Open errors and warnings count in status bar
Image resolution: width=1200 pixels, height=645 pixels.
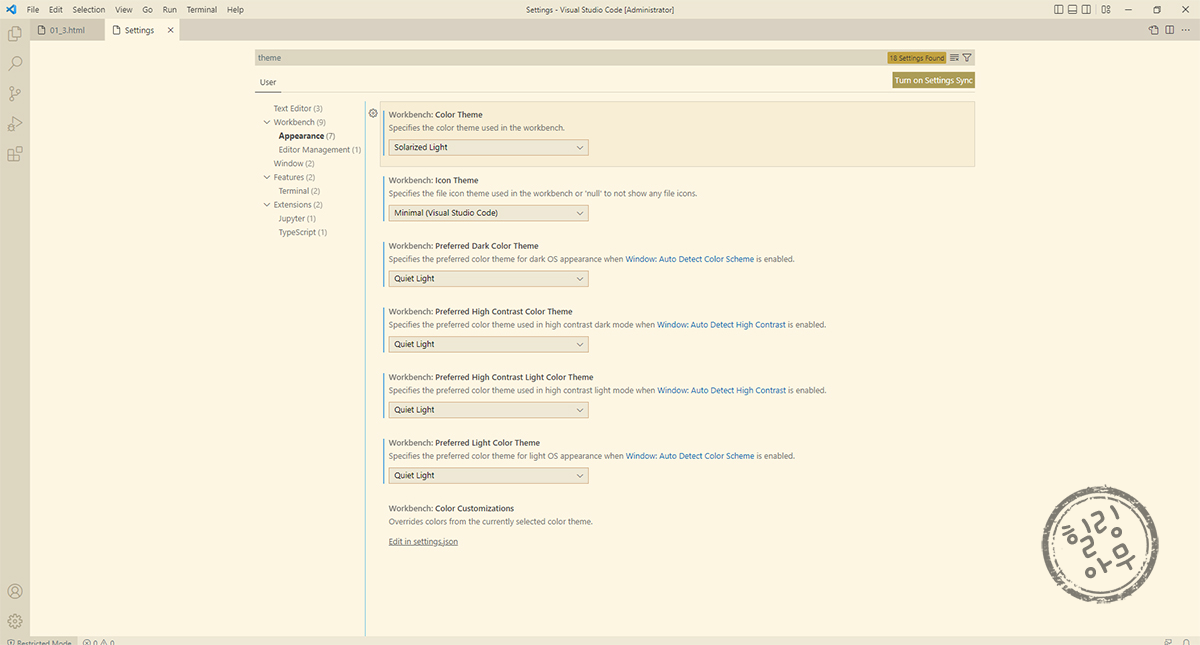98,642
